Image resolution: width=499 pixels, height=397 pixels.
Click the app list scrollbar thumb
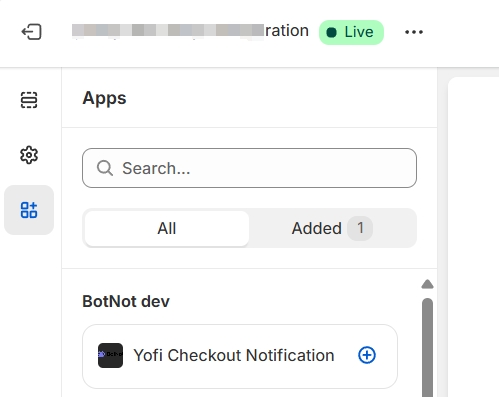tap(427, 347)
